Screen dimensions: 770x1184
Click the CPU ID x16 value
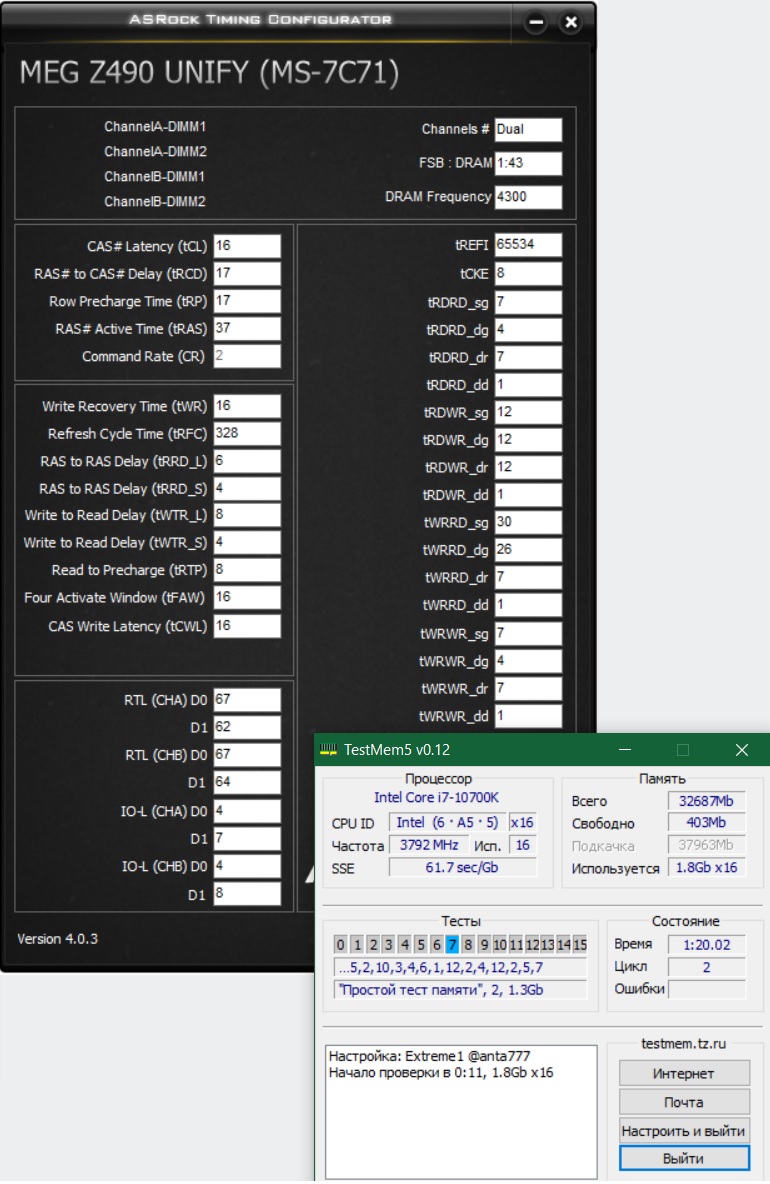coord(522,822)
